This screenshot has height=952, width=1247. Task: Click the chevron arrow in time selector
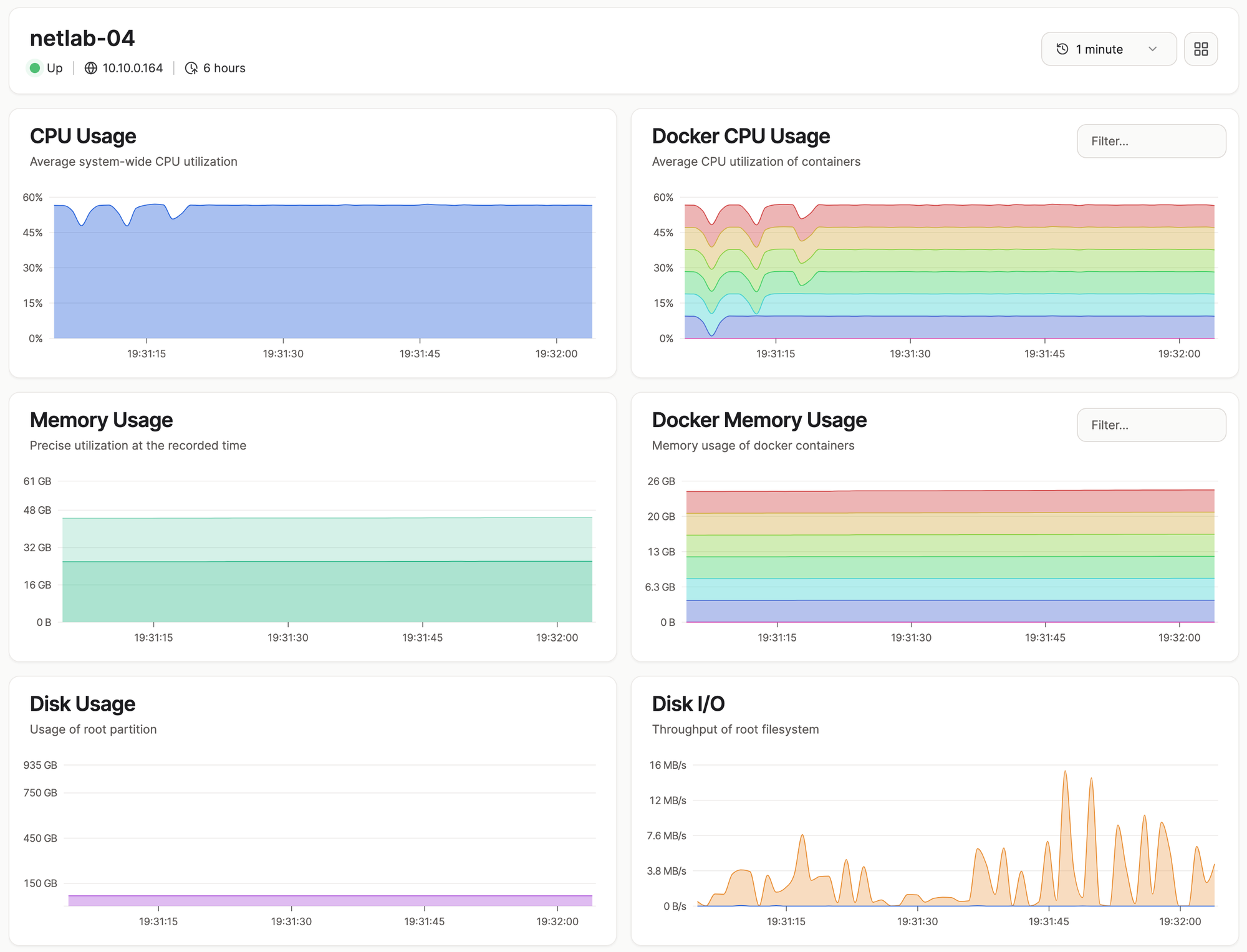point(1152,49)
